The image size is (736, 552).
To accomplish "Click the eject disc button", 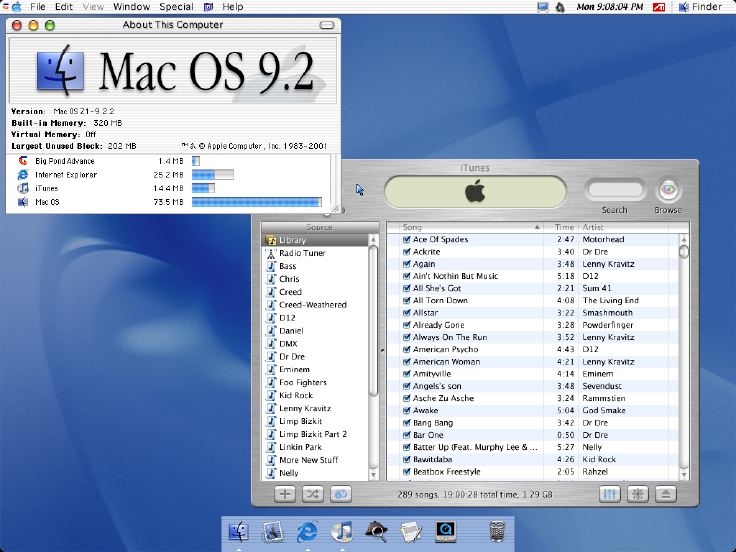I will point(665,494).
